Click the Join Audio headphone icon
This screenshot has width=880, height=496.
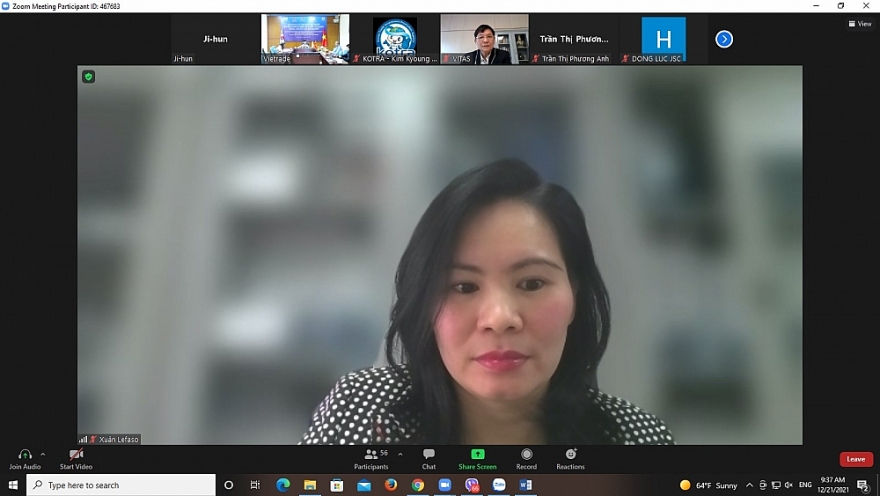(x=24, y=454)
